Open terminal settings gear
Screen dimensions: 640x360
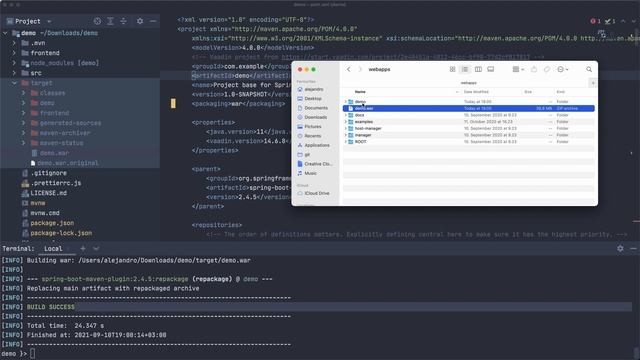pos(620,249)
